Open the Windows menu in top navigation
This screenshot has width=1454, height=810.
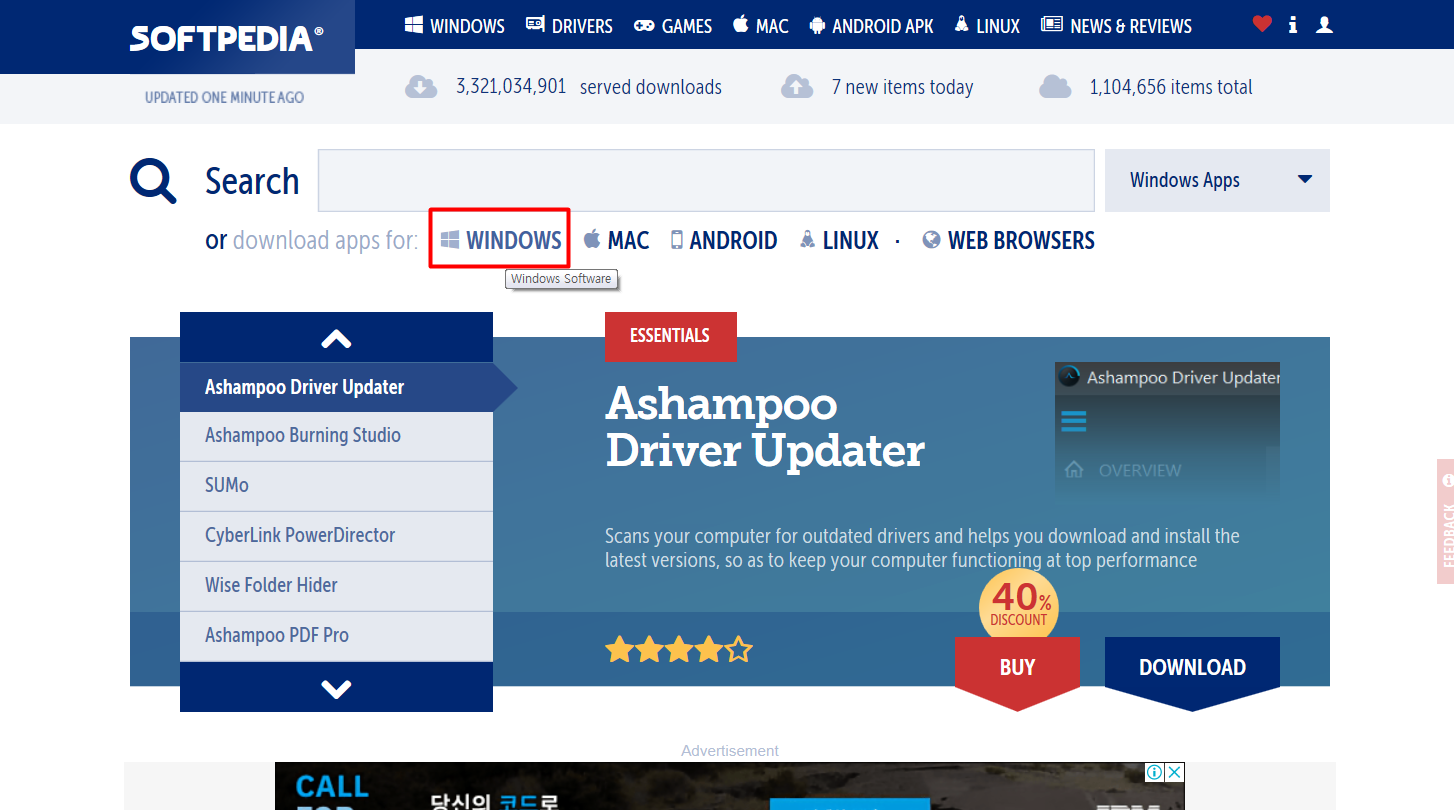pos(455,26)
